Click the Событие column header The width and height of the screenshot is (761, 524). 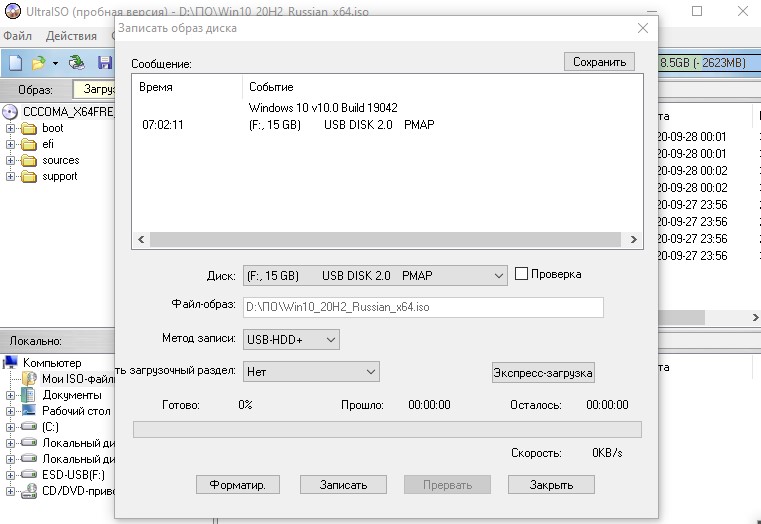[271, 87]
